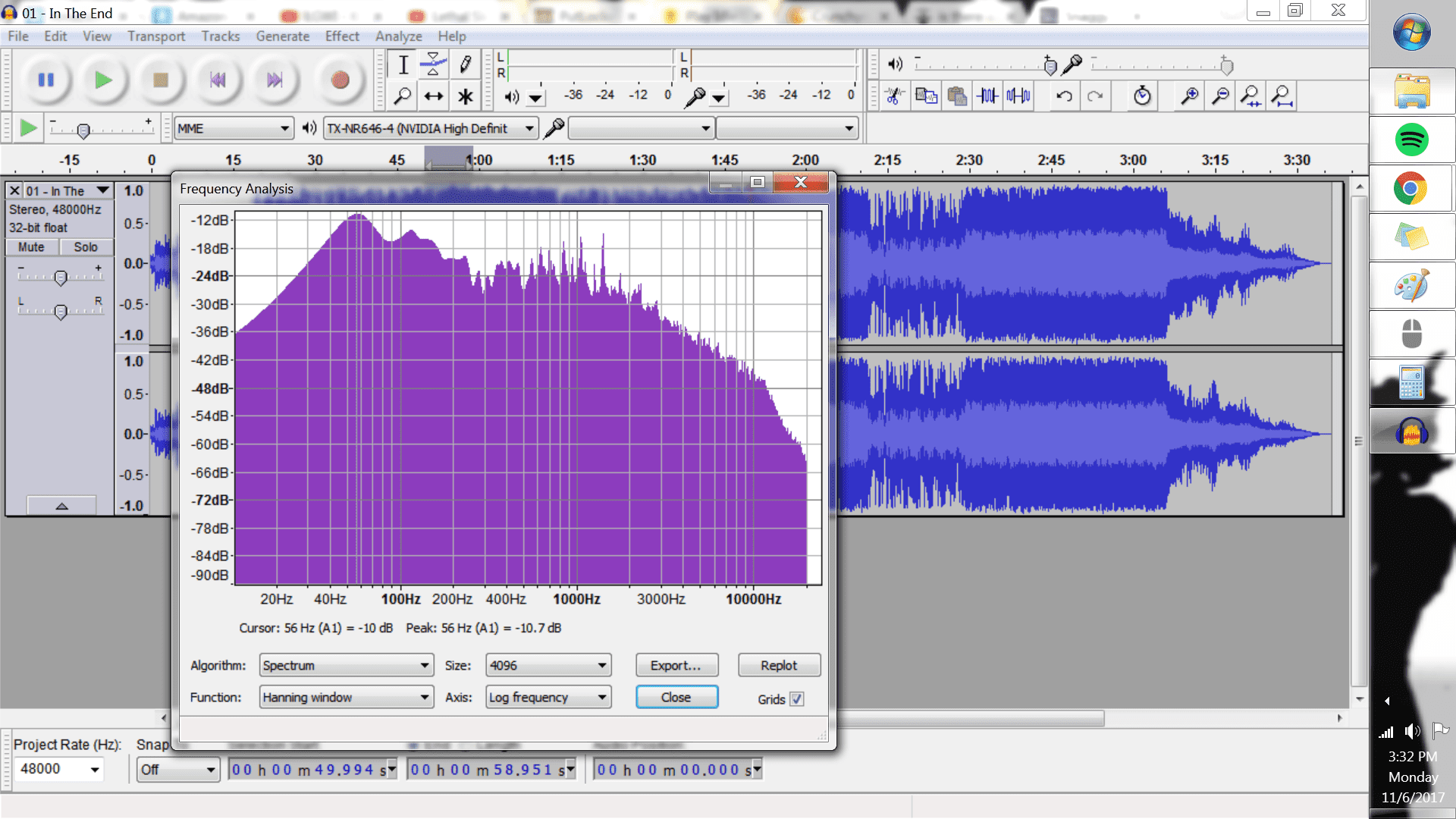Select the Time Shift tool

coord(434,96)
